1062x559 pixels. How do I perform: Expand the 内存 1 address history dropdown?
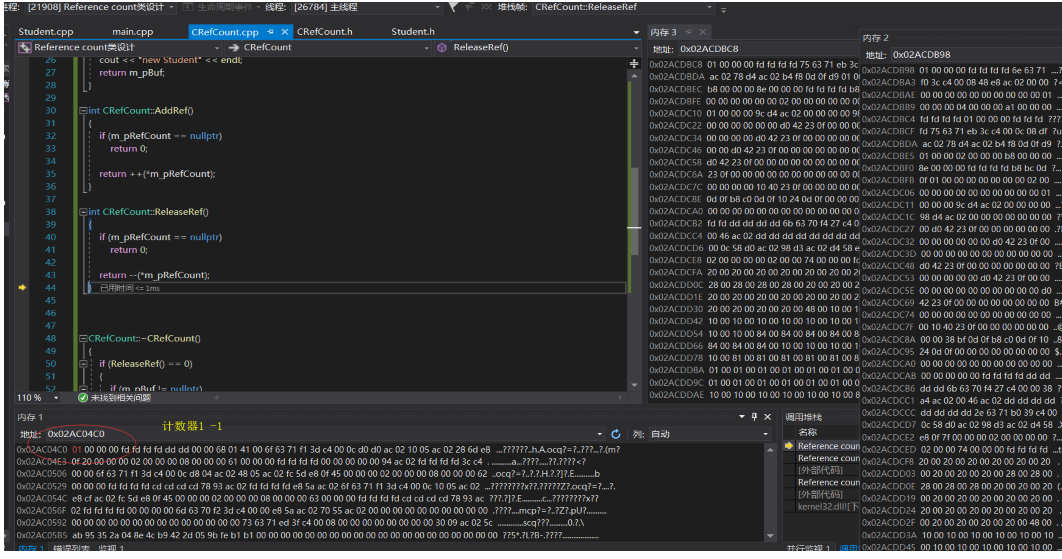click(599, 434)
